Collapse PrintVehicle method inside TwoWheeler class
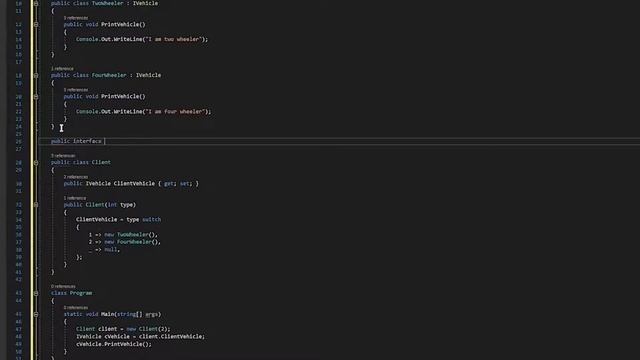 (x=36, y=24)
